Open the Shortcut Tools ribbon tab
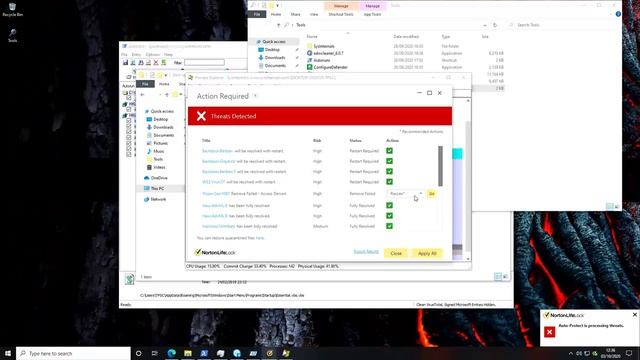This screenshot has height=360, width=640. 341,14
